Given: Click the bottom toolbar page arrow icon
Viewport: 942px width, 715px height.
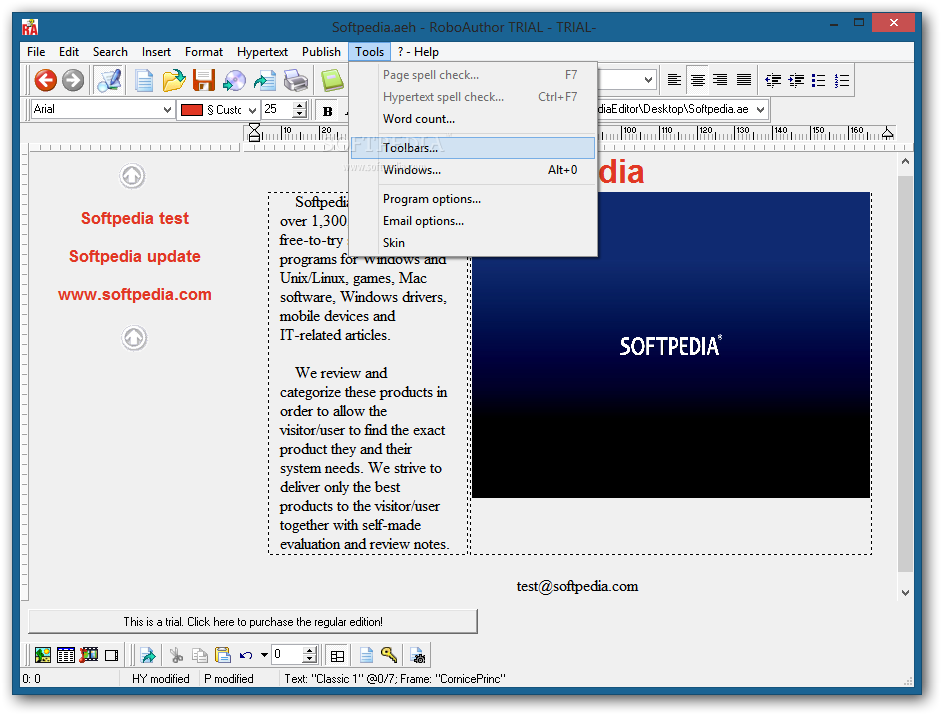Looking at the screenshot, I should [148, 655].
